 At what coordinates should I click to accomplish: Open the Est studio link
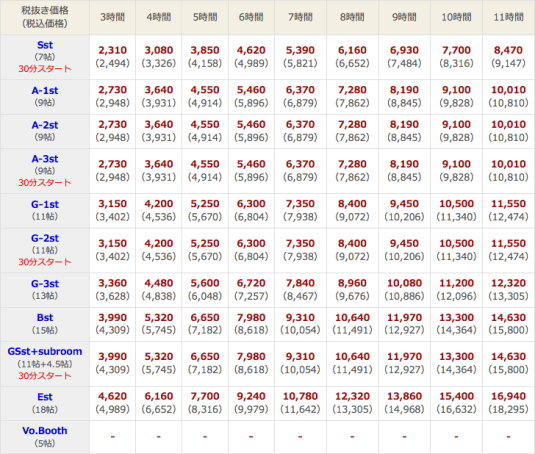point(45,397)
